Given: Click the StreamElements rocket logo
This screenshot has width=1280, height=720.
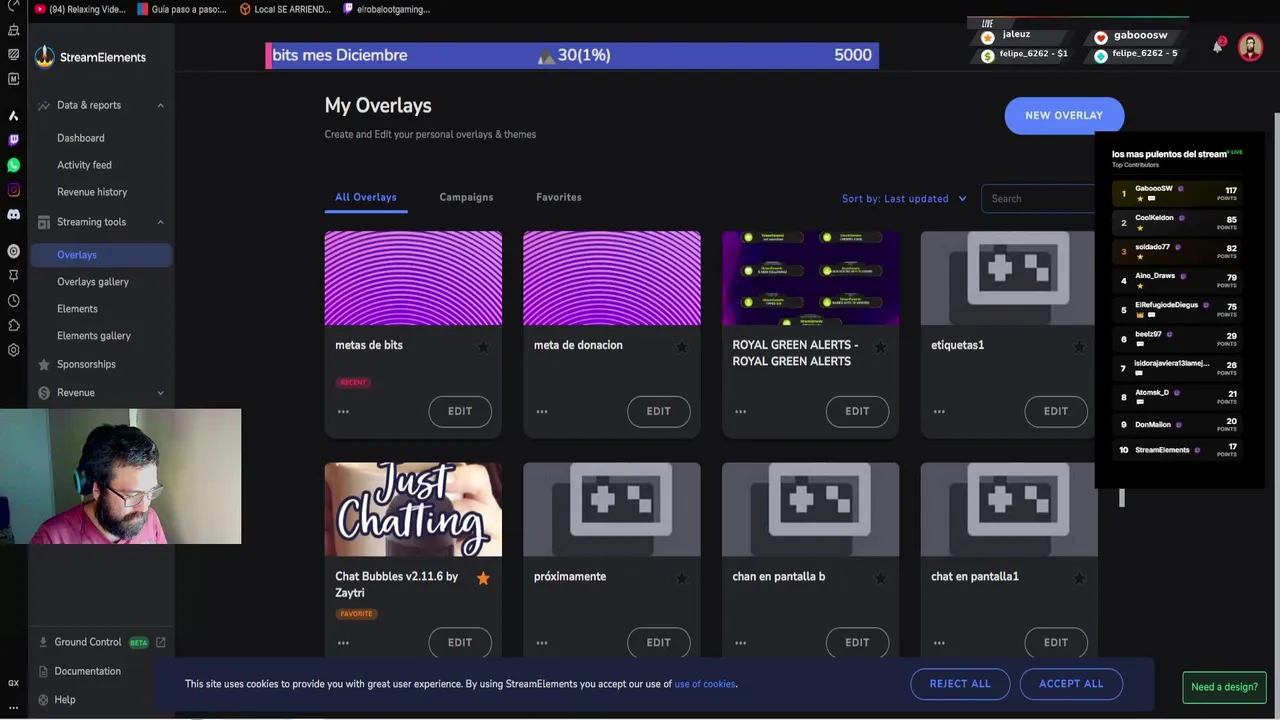Looking at the screenshot, I should coord(45,57).
